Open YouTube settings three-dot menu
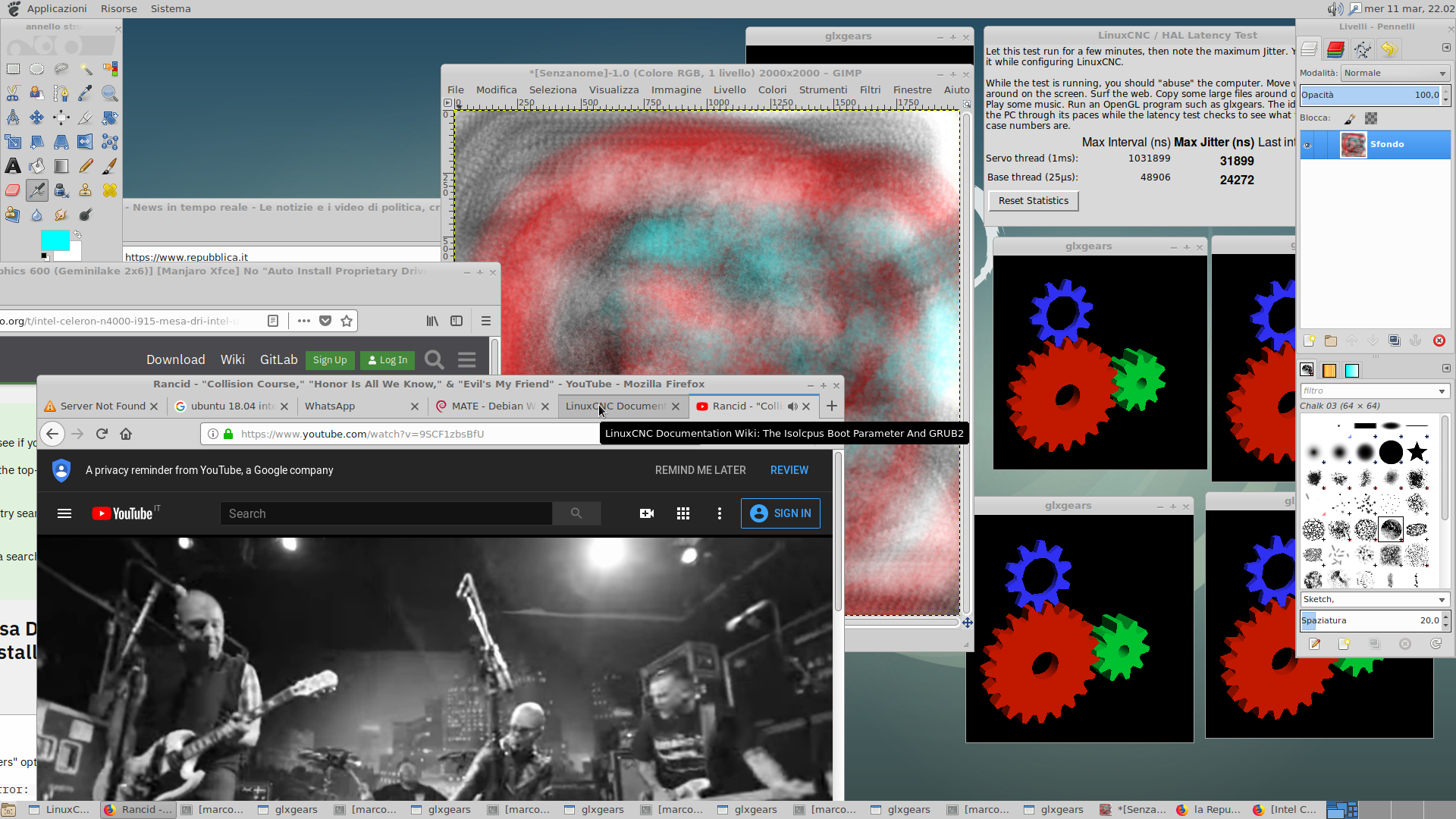The width and height of the screenshot is (1456, 819). coord(720,513)
